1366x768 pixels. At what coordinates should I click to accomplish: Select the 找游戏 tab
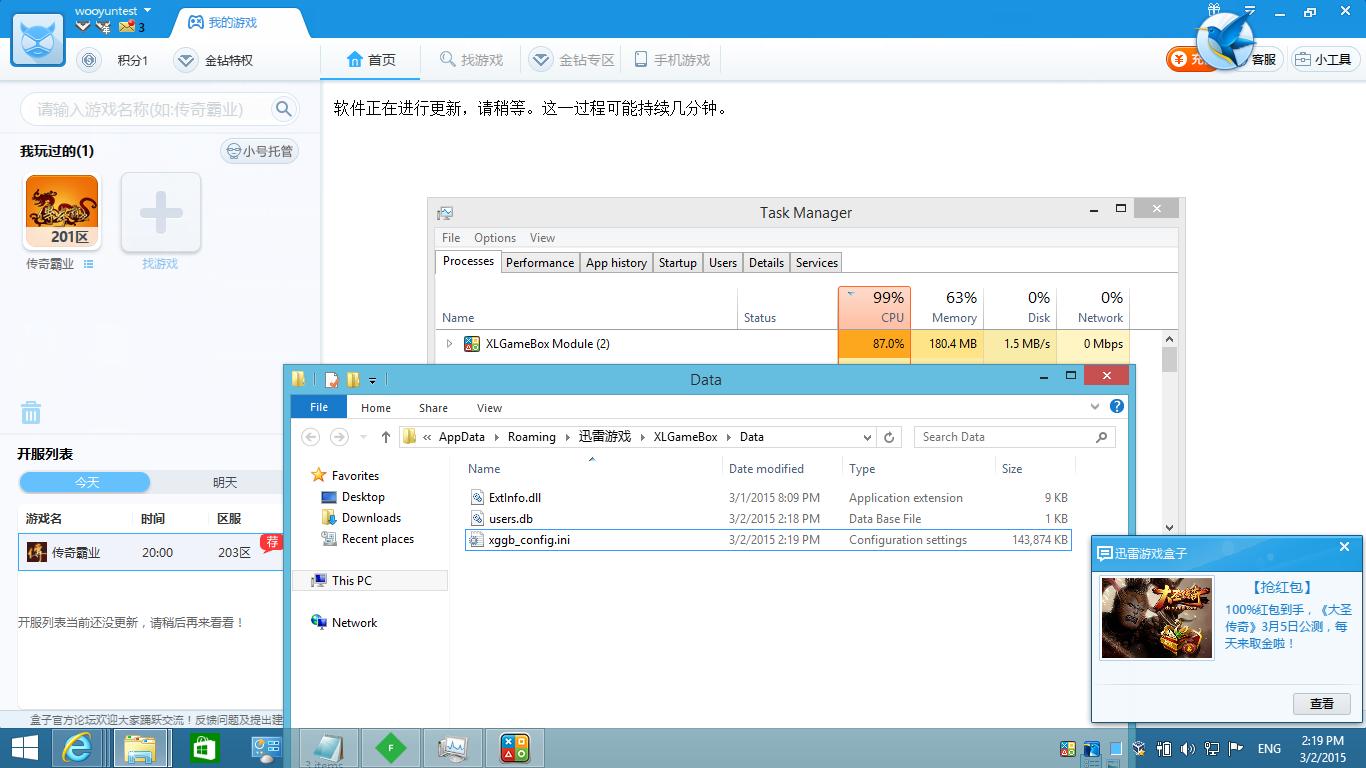point(472,60)
